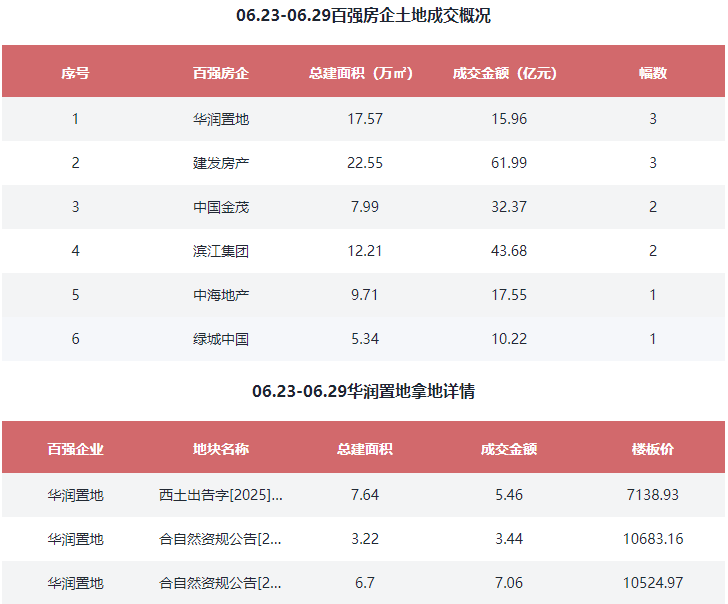Click the 楼板价 column header
This screenshot has width=728, height=604.
point(653,449)
